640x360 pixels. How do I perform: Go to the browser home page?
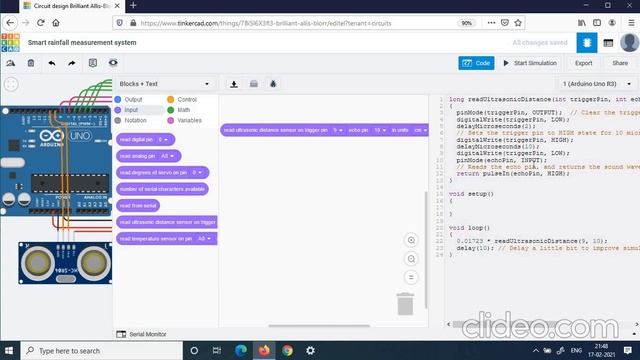[56, 23]
